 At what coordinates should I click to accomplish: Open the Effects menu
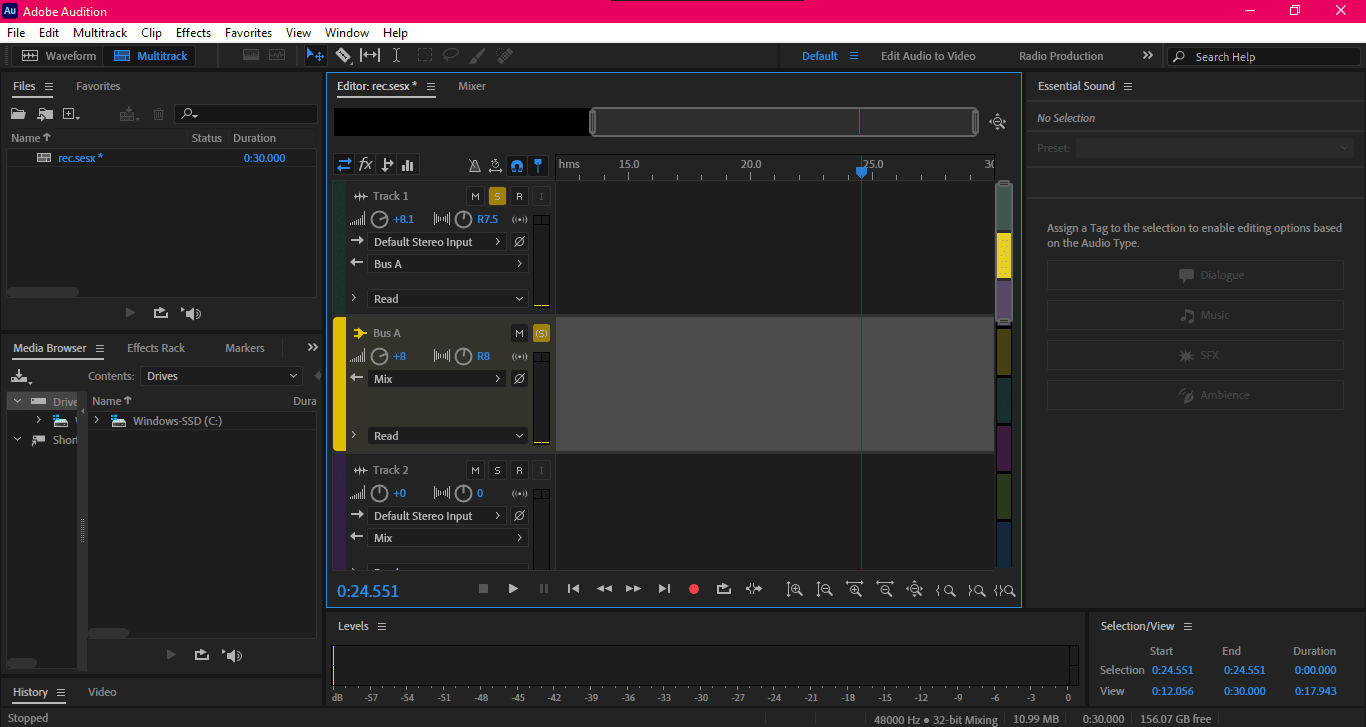[193, 33]
